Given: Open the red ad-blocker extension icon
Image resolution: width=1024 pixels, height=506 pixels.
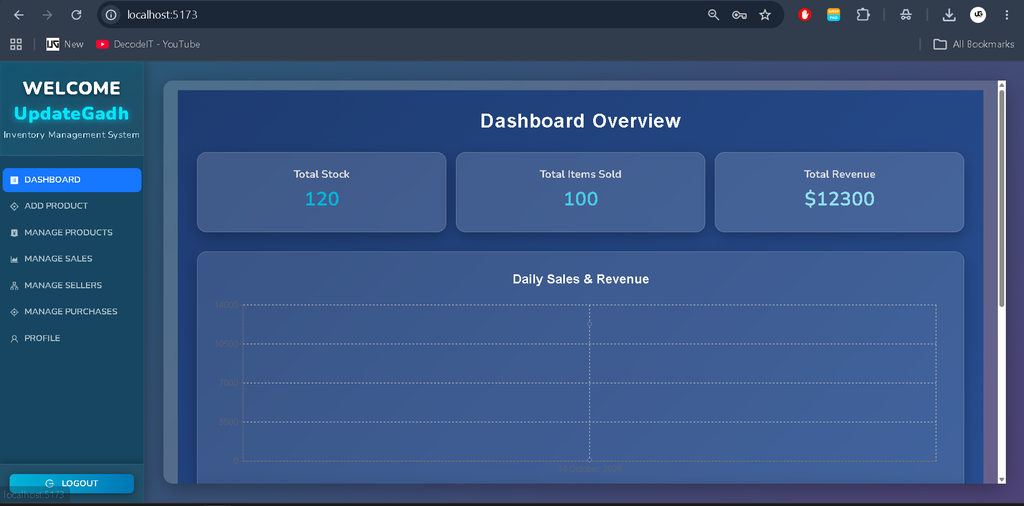Looking at the screenshot, I should click(x=805, y=14).
